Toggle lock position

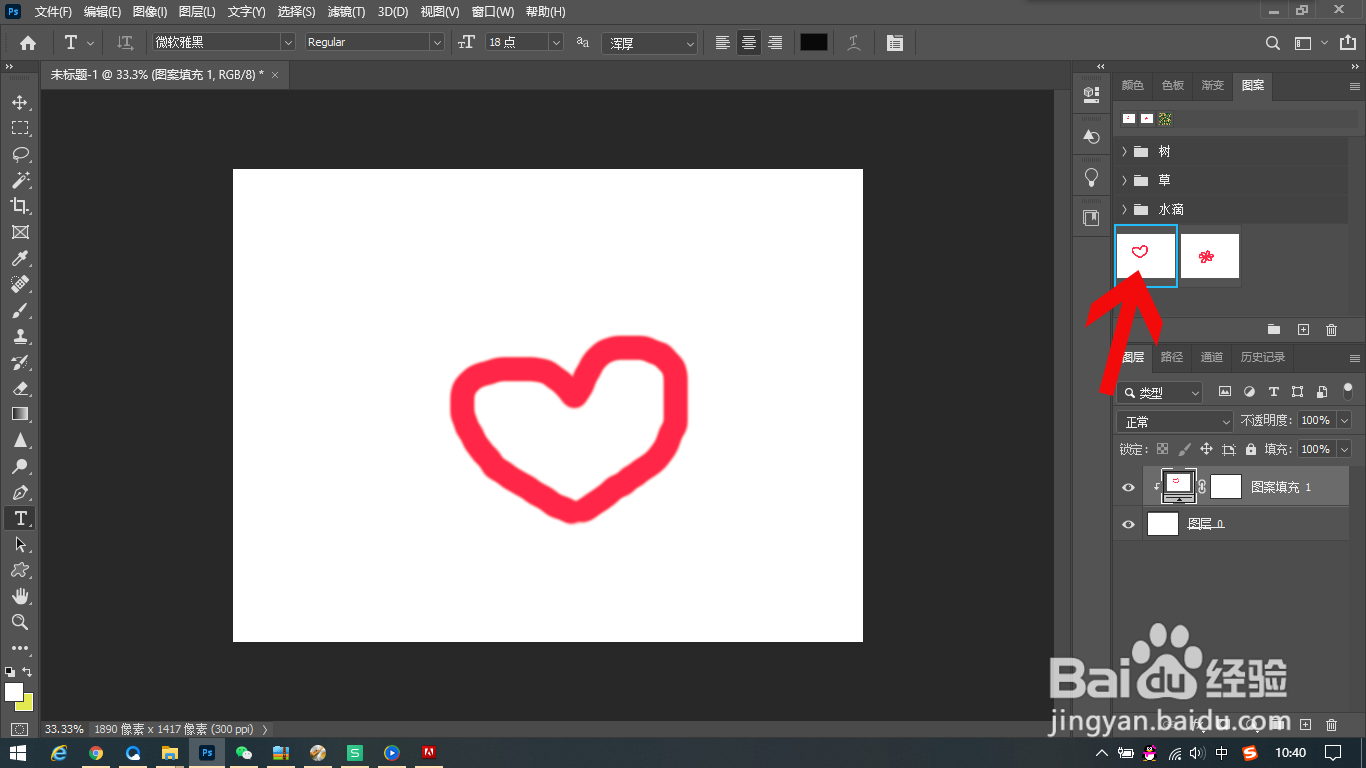pos(1207,450)
